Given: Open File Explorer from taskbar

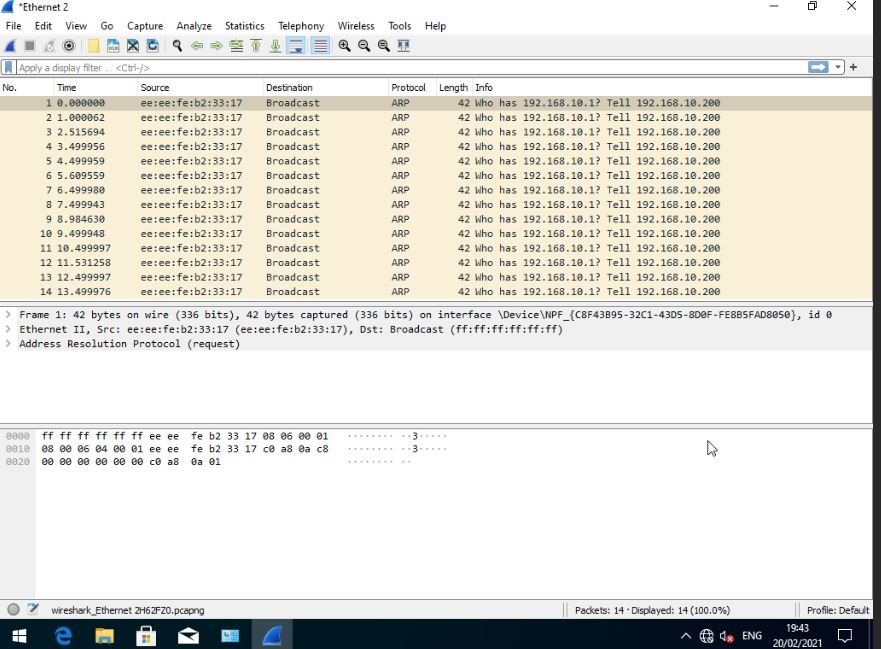Looking at the screenshot, I should (x=105, y=636).
